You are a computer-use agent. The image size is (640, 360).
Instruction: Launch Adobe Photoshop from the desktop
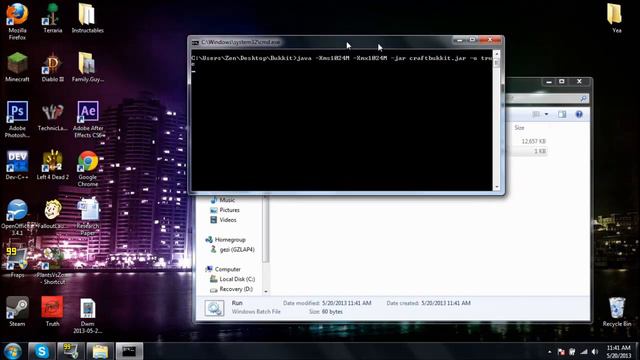pos(17,119)
